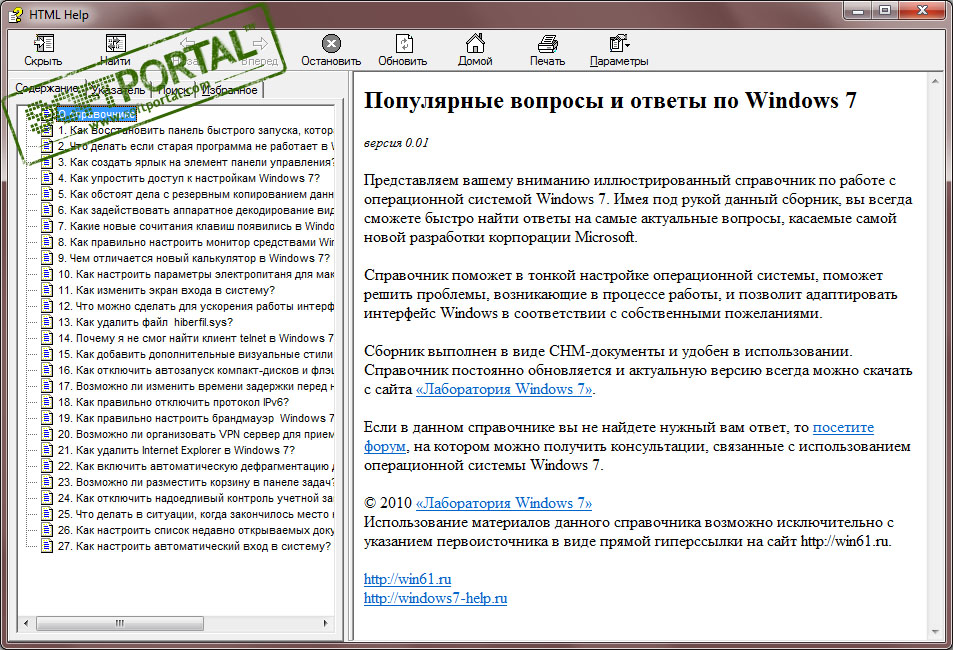
Task: Open topic 9 about новый калькулятор
Action: tap(194, 258)
